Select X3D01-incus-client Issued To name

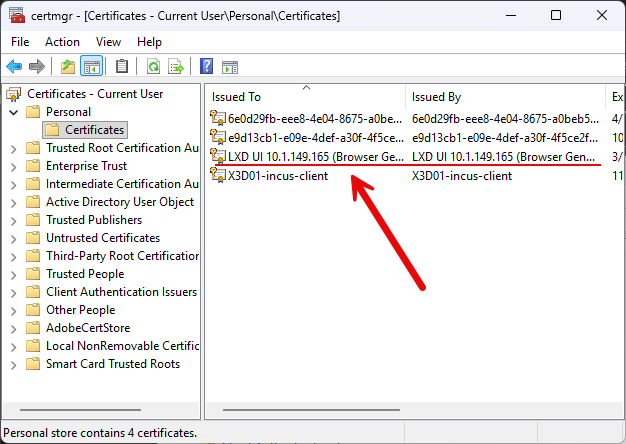coord(278,176)
